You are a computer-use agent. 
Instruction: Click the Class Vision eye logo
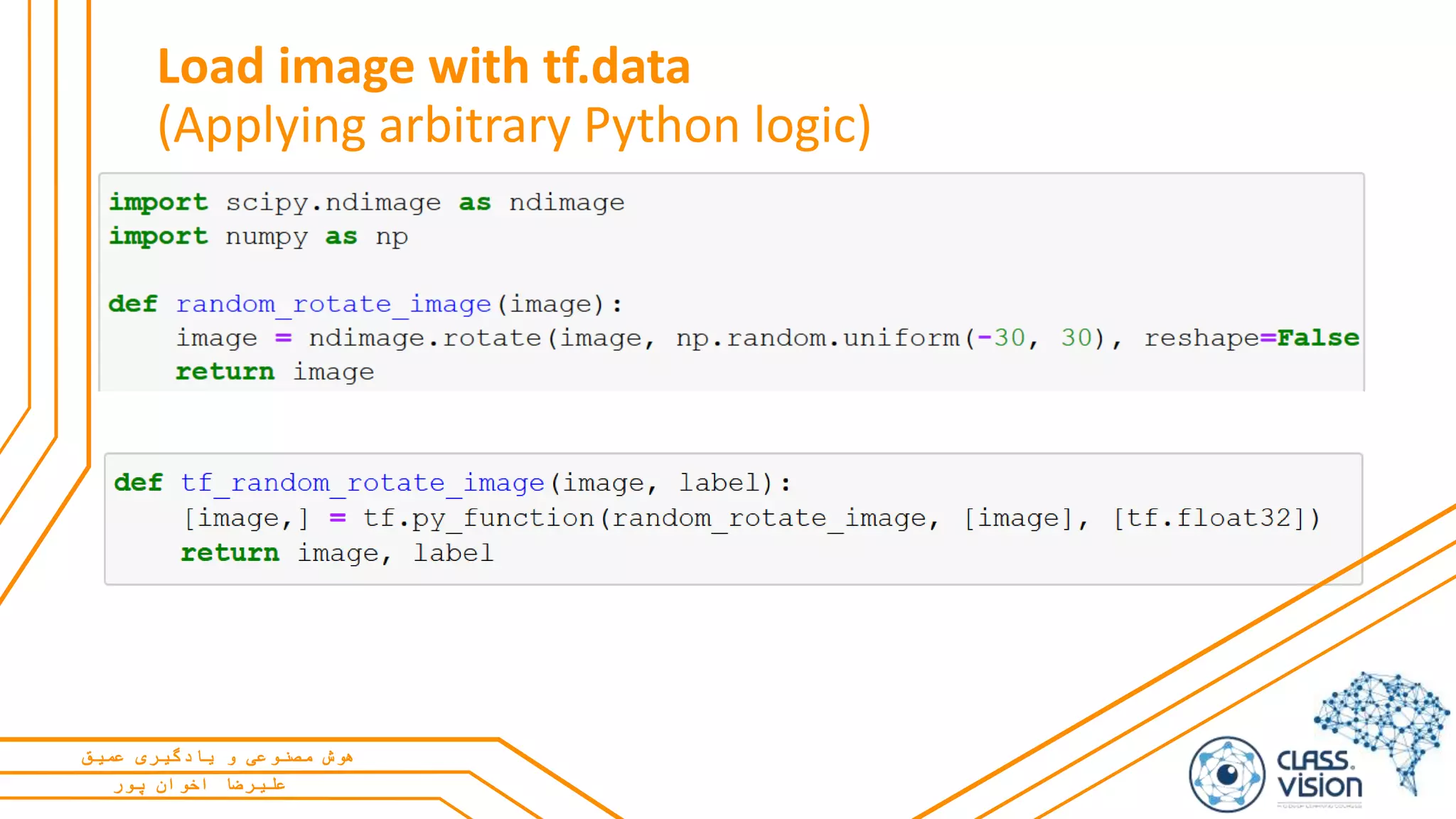(1227, 774)
